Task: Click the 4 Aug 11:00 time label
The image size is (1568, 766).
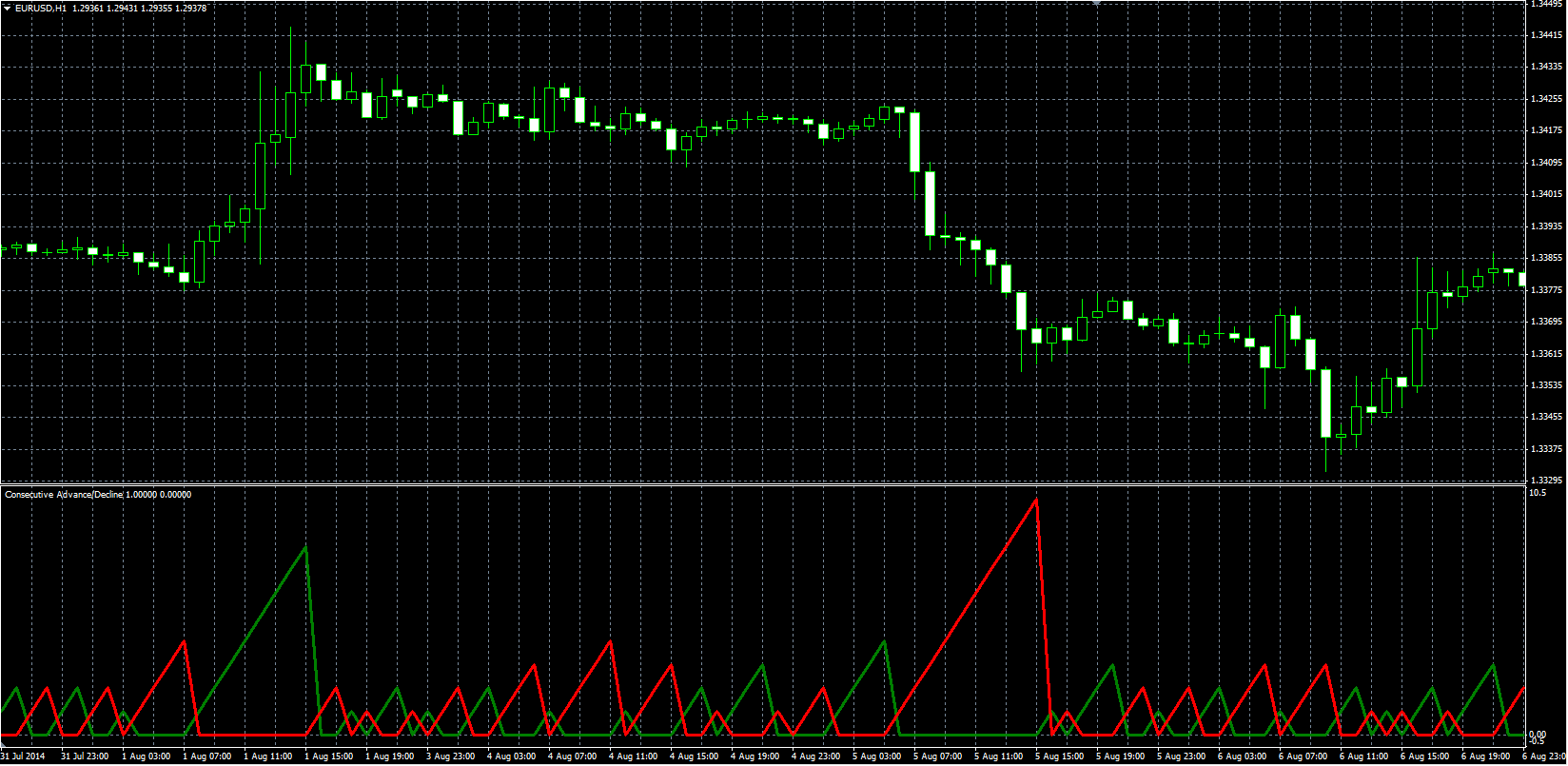Action: click(634, 756)
